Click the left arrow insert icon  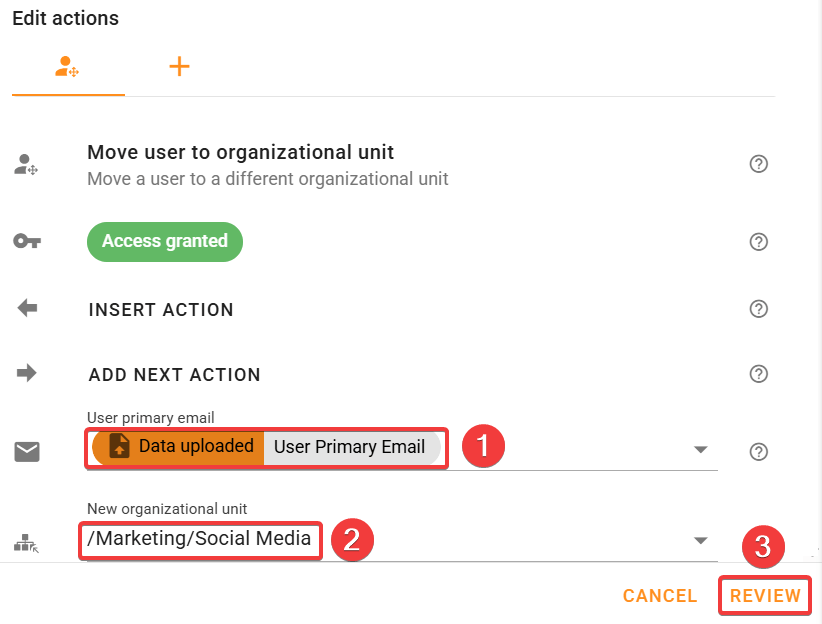[x=27, y=309]
